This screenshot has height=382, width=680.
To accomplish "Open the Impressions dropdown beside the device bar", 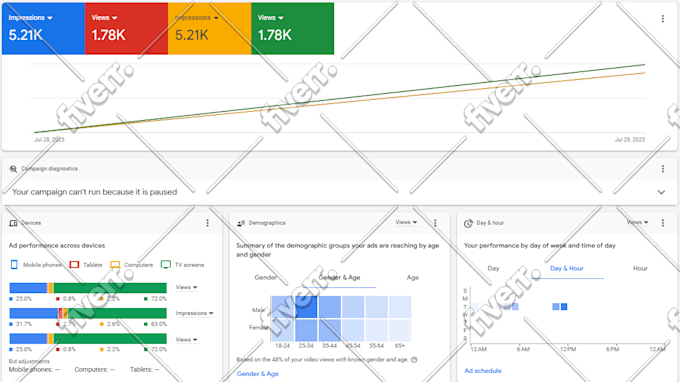I will [x=194, y=313].
